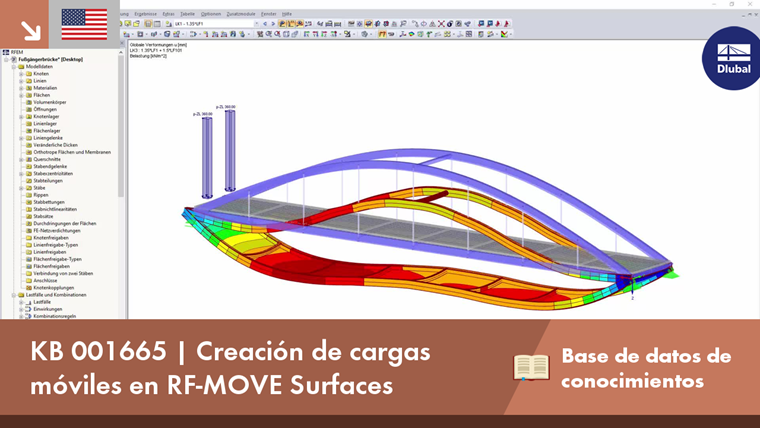Expand the Flächen tree node

(x=21, y=95)
